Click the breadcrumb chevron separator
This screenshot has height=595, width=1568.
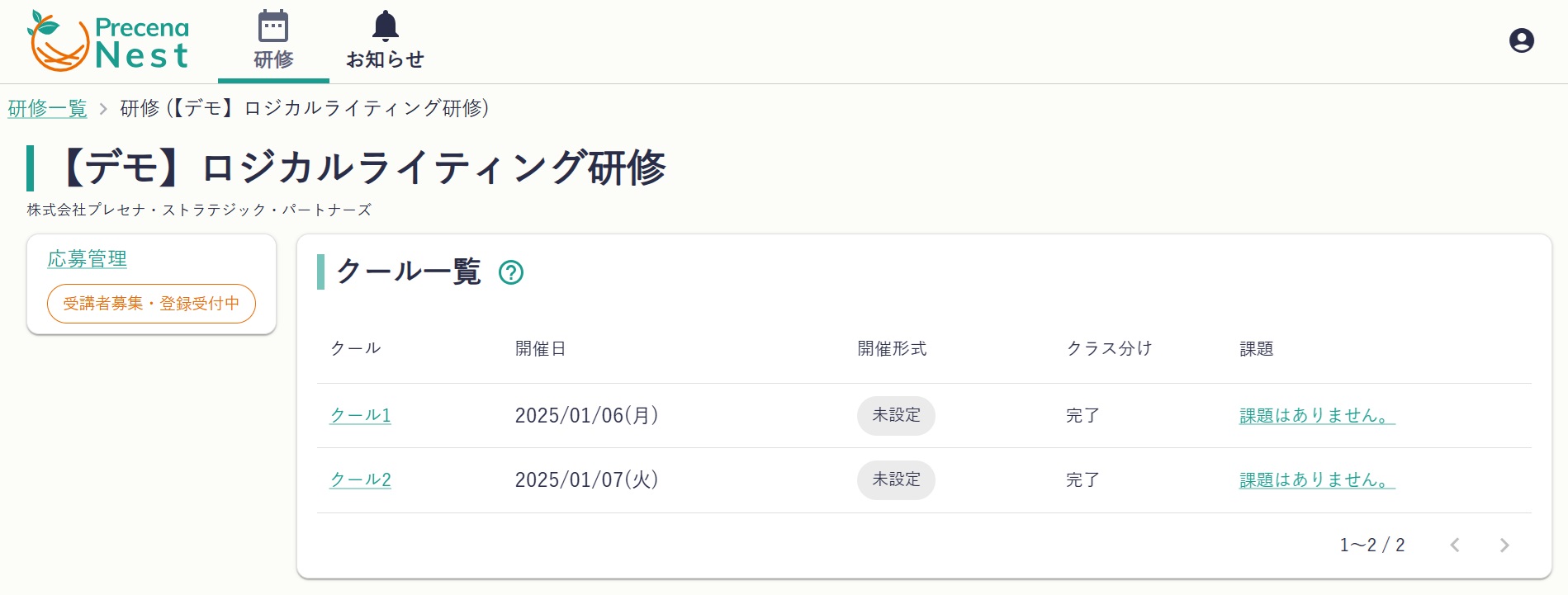tap(103, 109)
